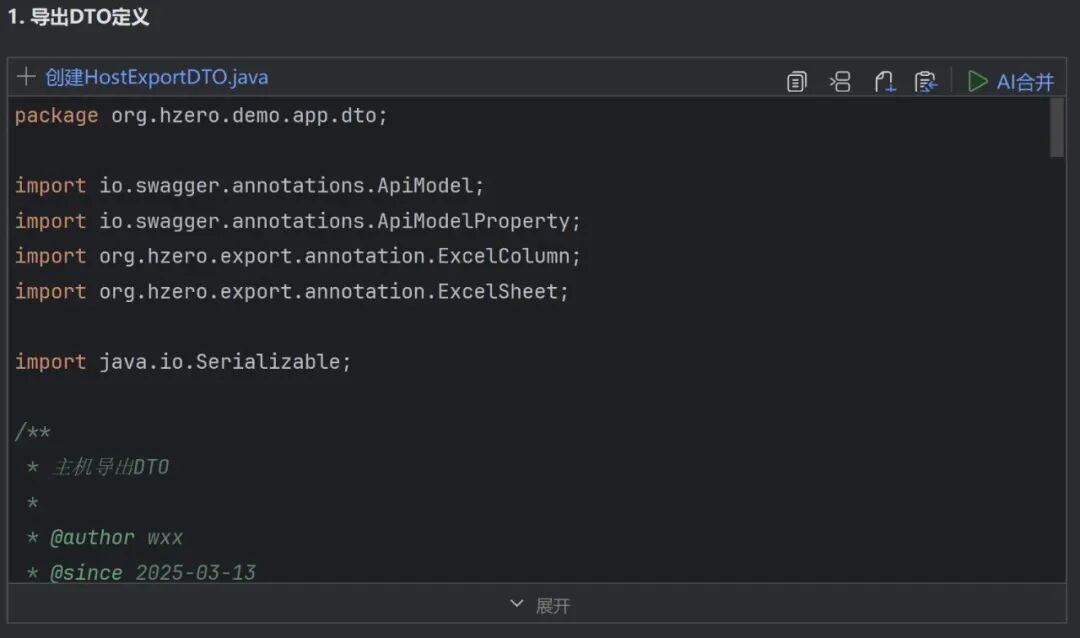The width and height of the screenshot is (1080, 638).
Task: Open the 创建HostExportDTO.java file link
Action: coord(156,77)
